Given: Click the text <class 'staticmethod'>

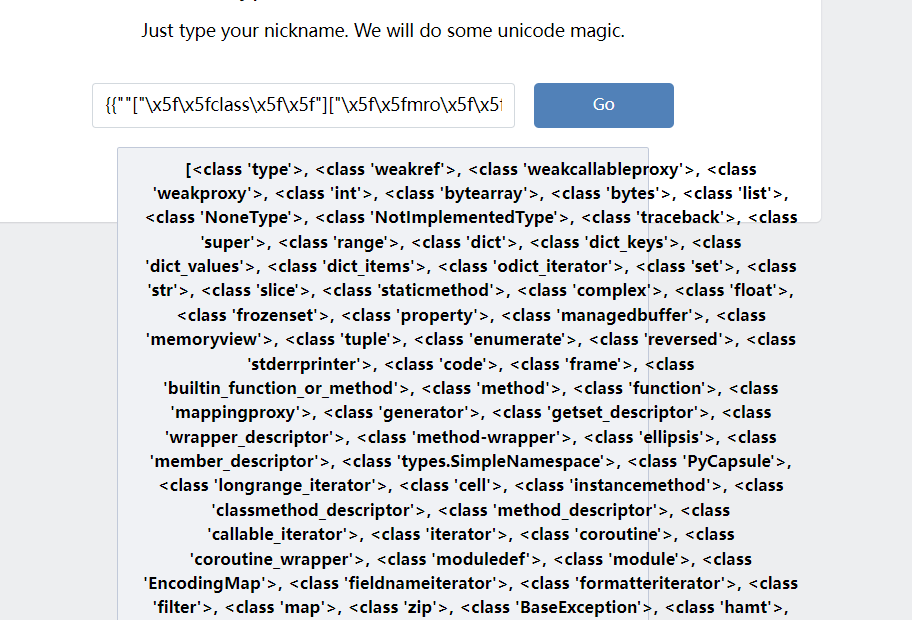Looking at the screenshot, I should coord(414,290).
